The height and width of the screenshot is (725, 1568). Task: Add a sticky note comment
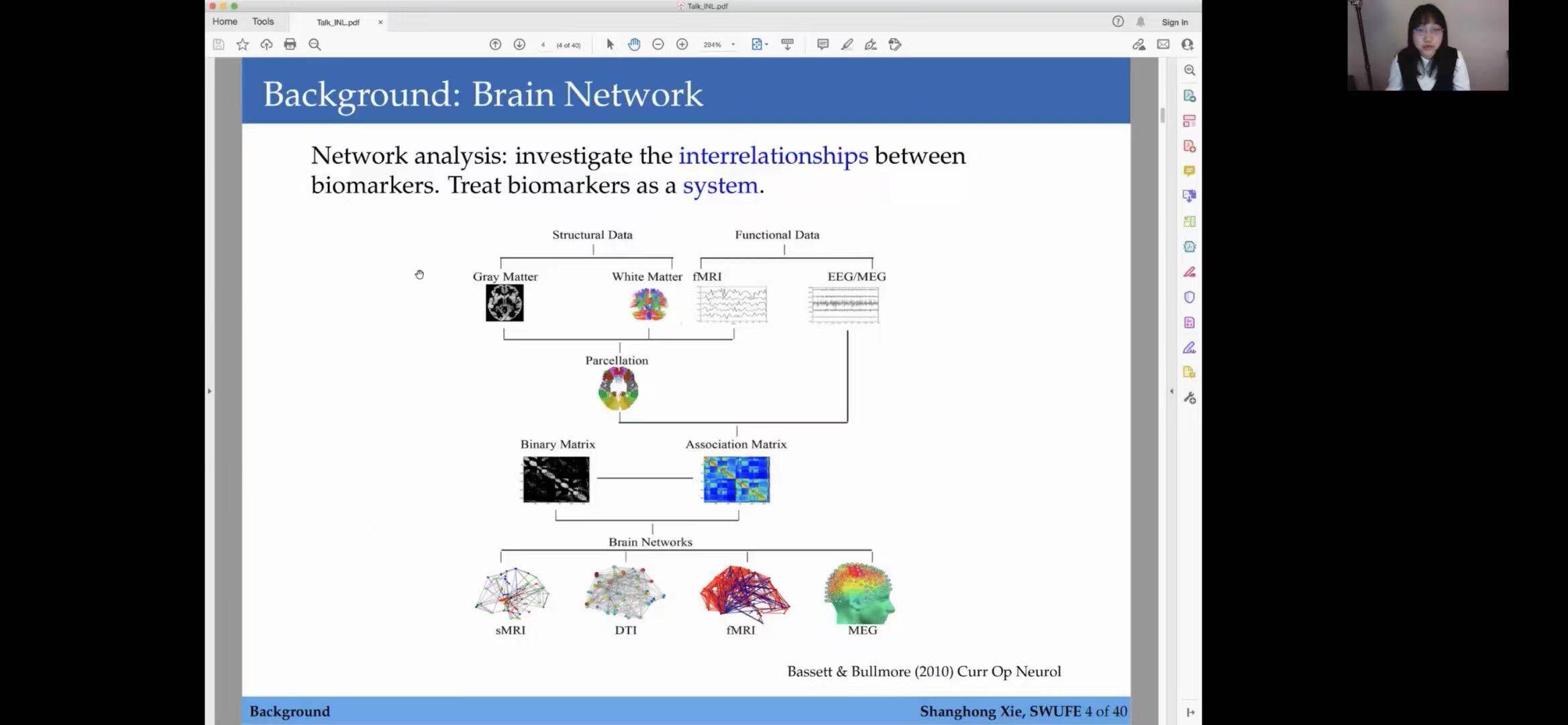(823, 44)
